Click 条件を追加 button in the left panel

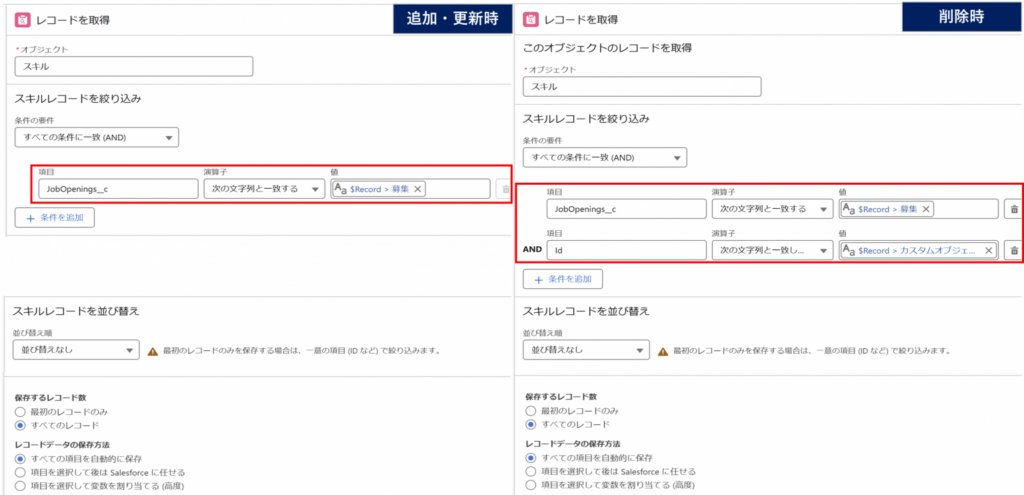pyautogui.click(x=55, y=217)
